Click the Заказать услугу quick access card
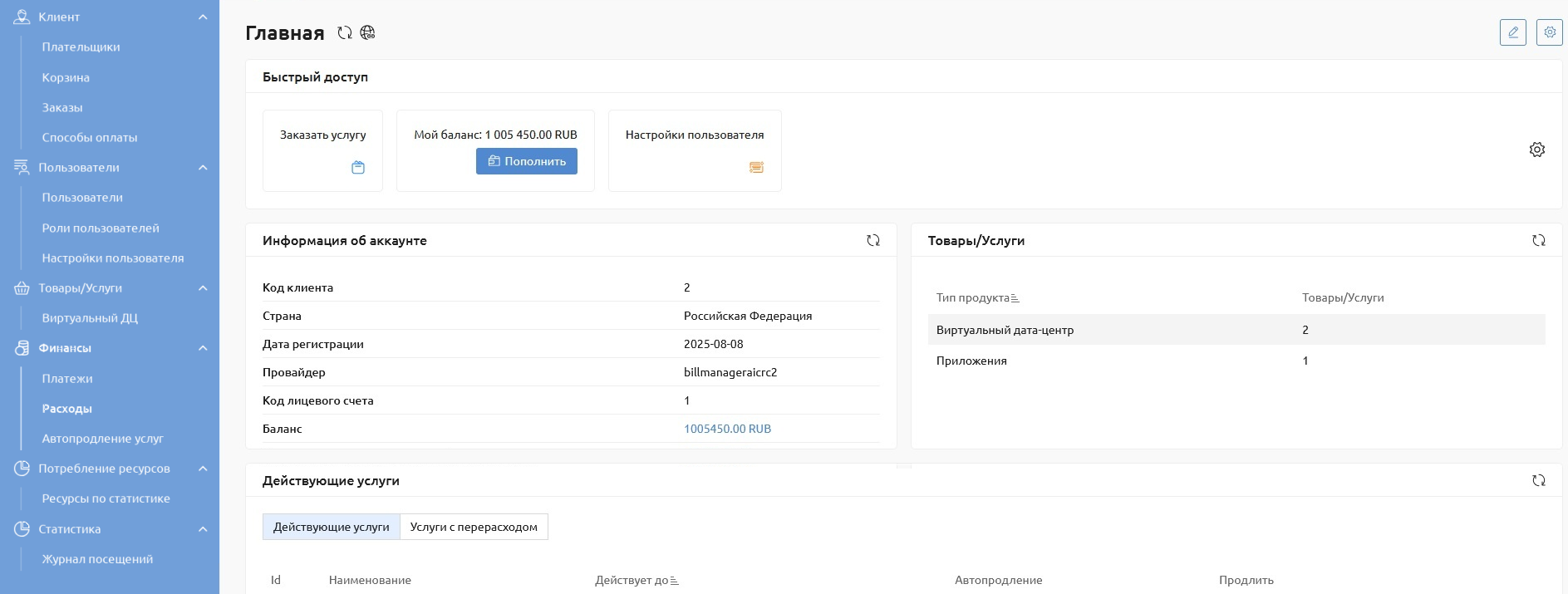Screen dimensions: 1568x594 tap(322, 150)
